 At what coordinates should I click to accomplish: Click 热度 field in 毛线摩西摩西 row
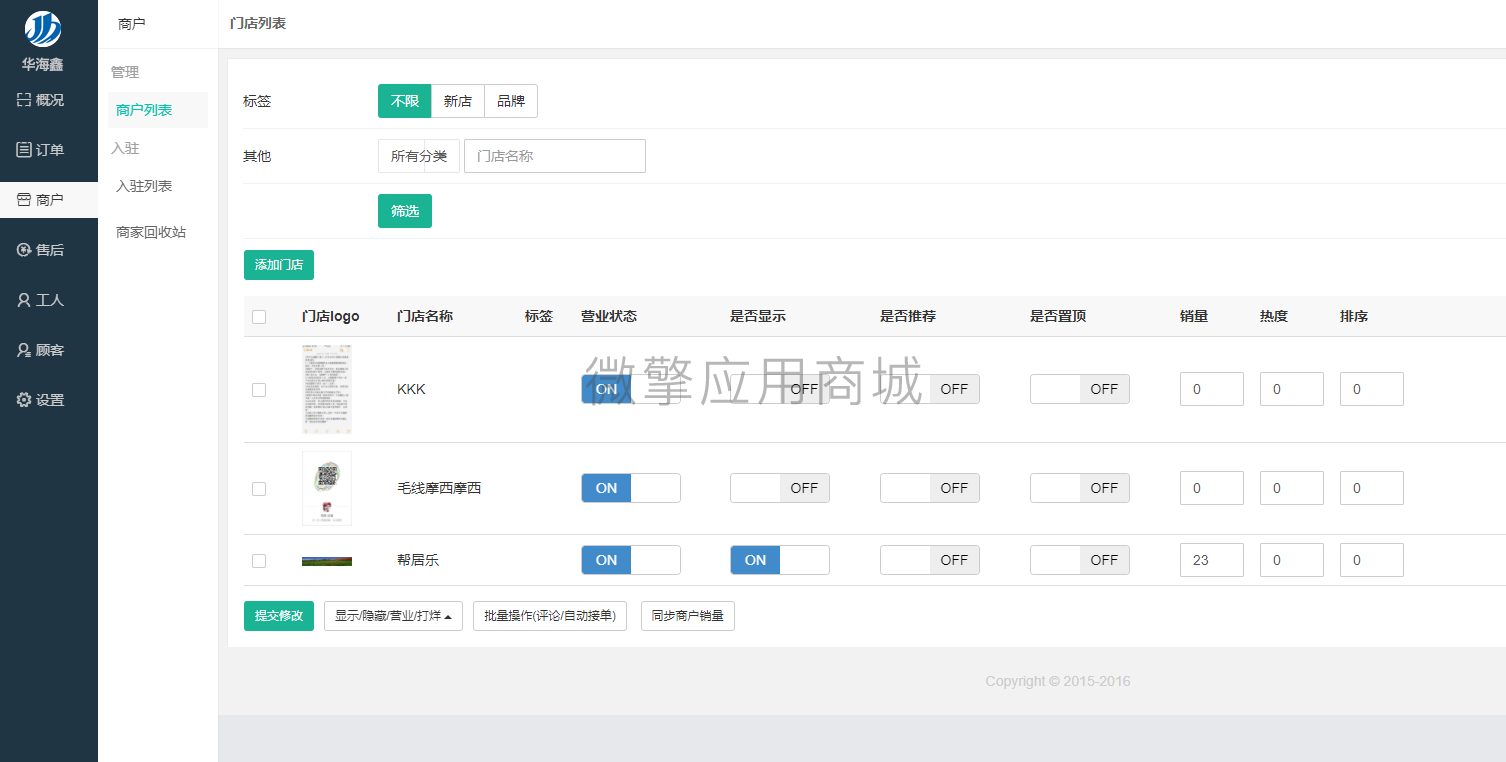[1292, 488]
